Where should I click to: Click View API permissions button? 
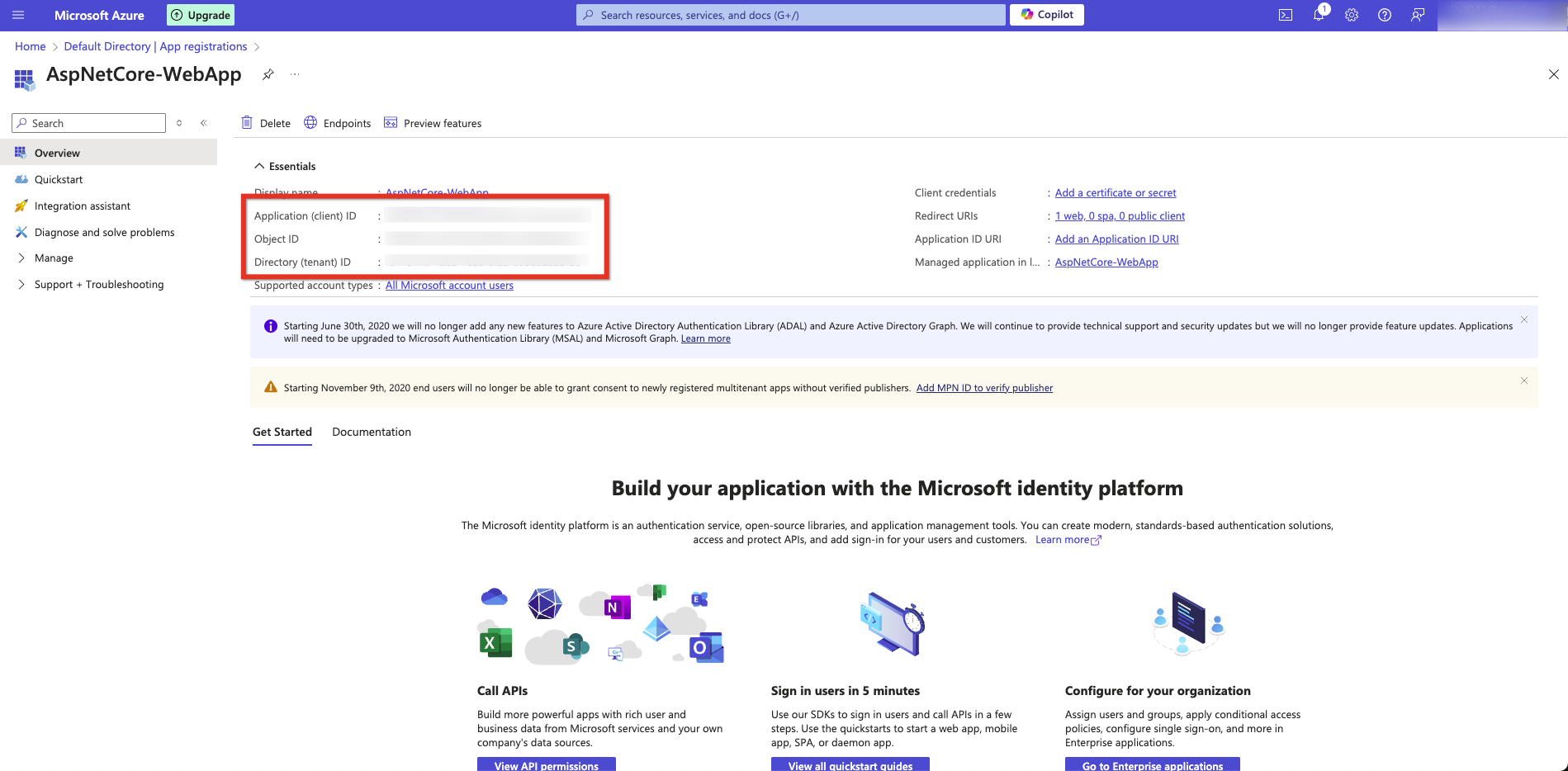[547, 764]
